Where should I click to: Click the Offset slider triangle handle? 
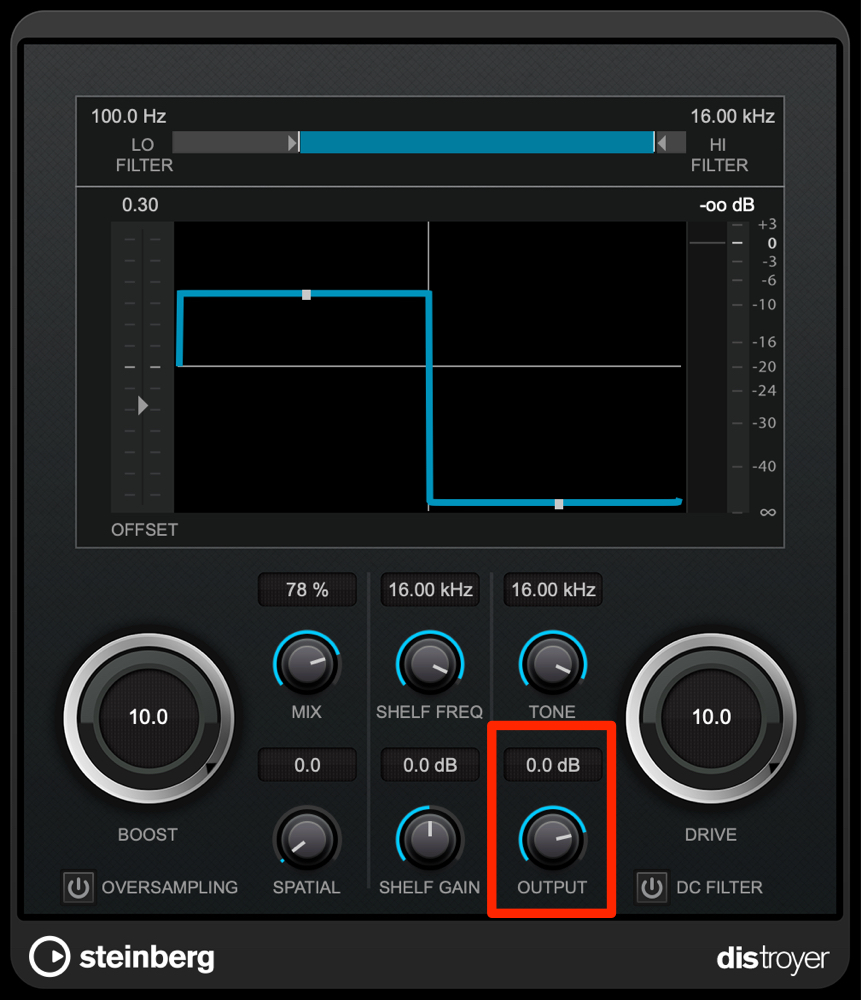143,406
